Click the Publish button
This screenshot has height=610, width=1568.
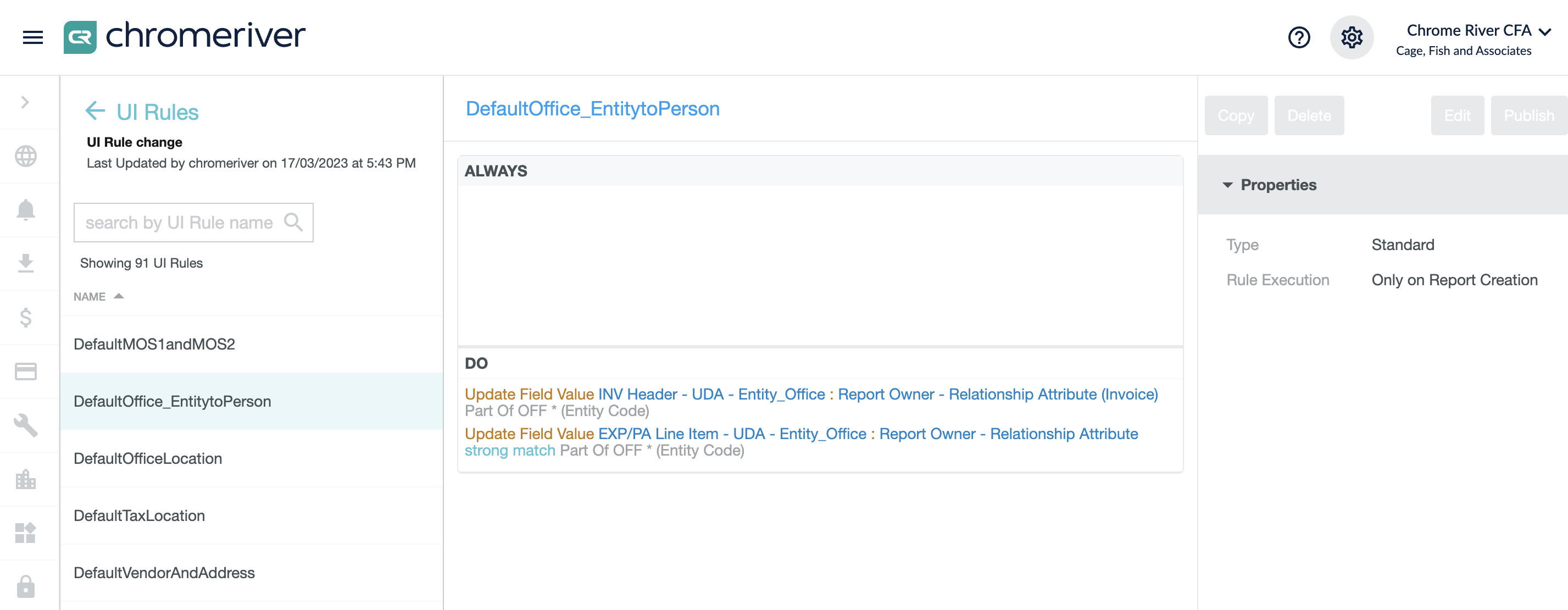click(1528, 115)
